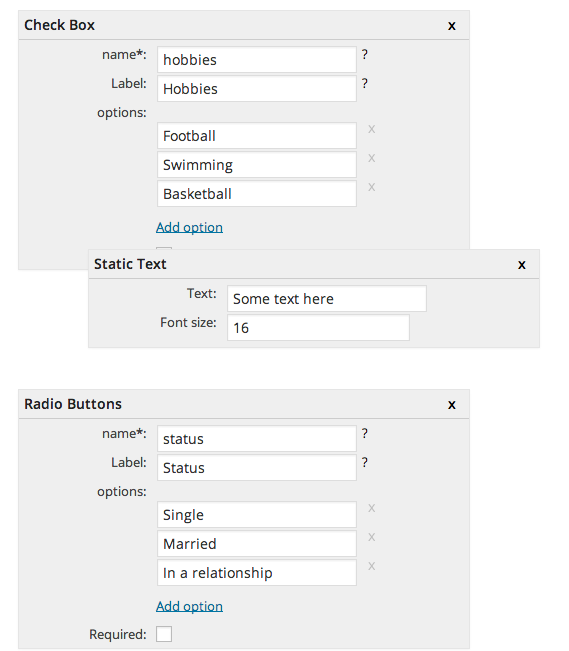Viewport: 569px width, 651px height.
Task: Remove the In a relationship option
Action: pyautogui.click(x=372, y=566)
